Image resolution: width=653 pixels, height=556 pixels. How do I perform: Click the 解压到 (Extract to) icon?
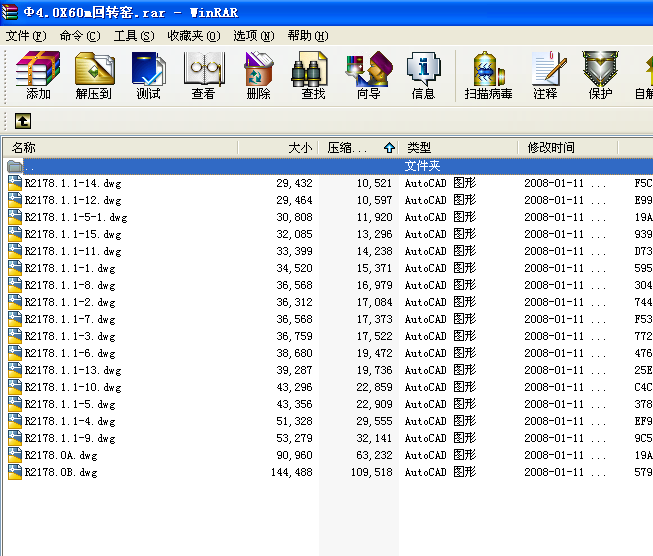[x=94, y=75]
